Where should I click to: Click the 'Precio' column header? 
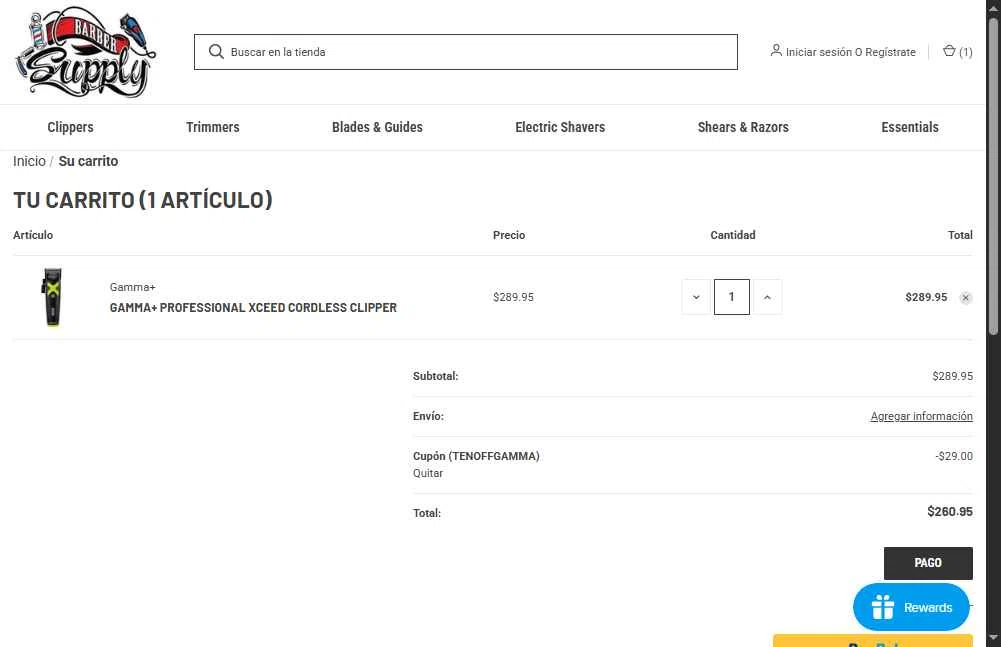(x=509, y=235)
